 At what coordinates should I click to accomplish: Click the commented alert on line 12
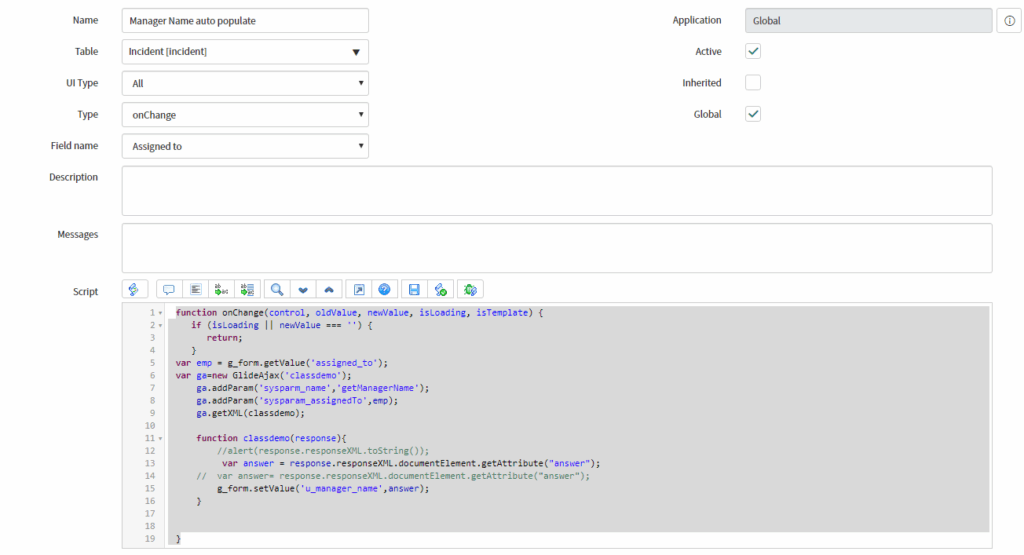pos(323,451)
